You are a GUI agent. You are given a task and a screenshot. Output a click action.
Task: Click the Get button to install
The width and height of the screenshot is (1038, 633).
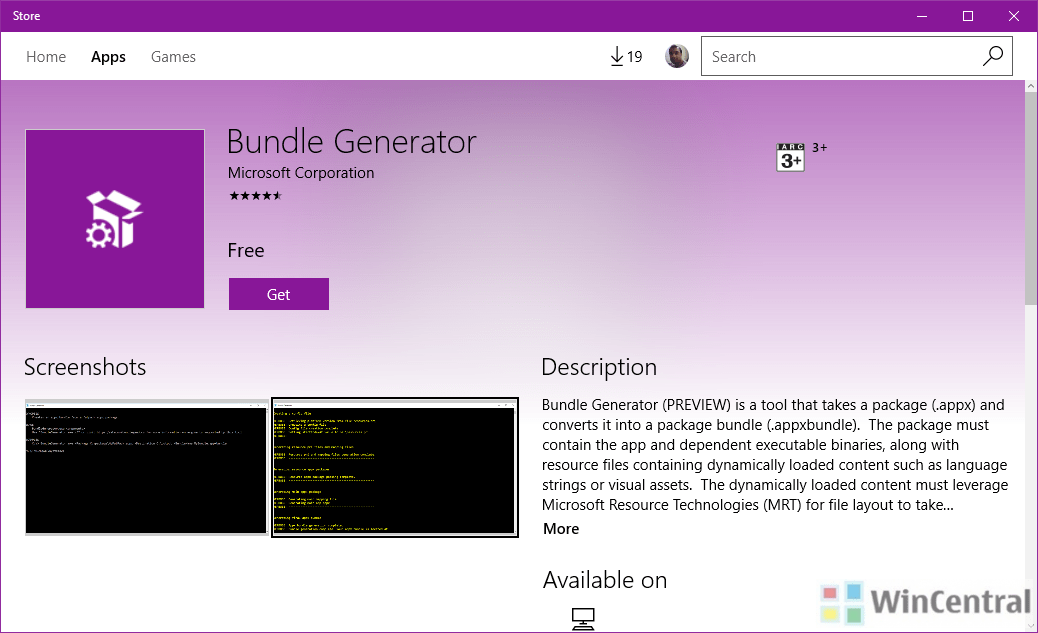coord(279,294)
